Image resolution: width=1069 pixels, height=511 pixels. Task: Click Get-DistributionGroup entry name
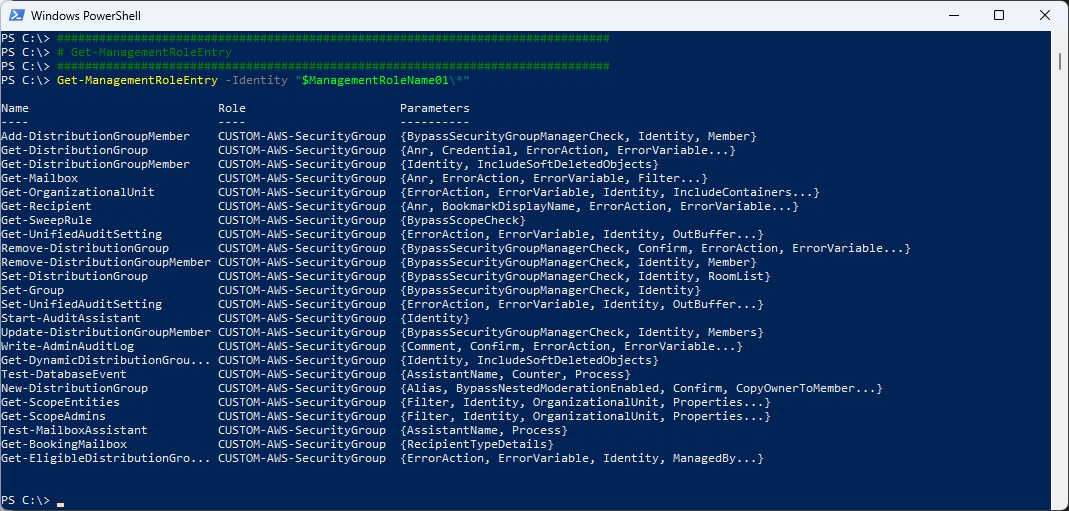74,151
